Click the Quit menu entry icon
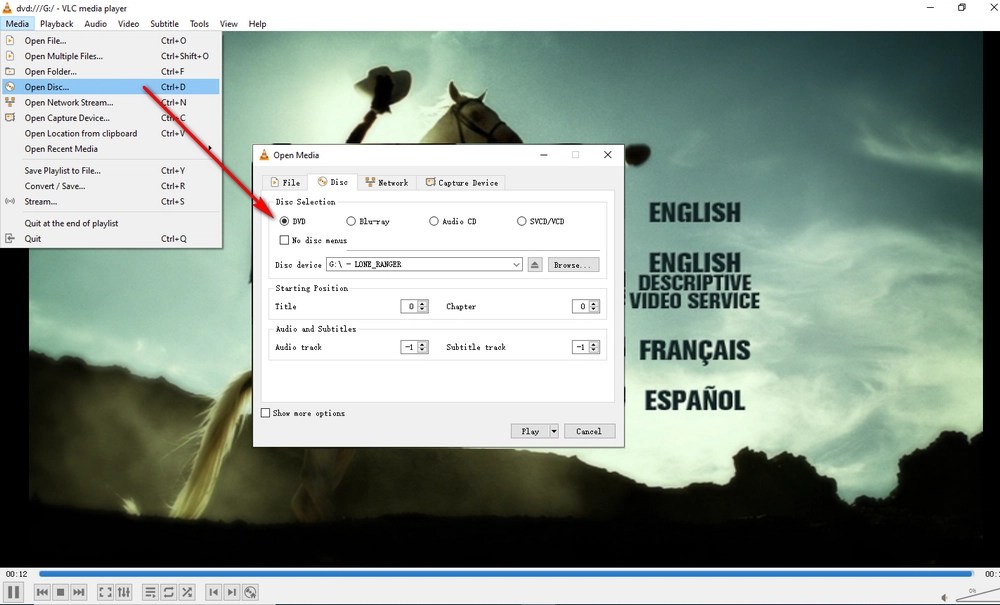Image resolution: width=1000 pixels, height=605 pixels. (10, 238)
